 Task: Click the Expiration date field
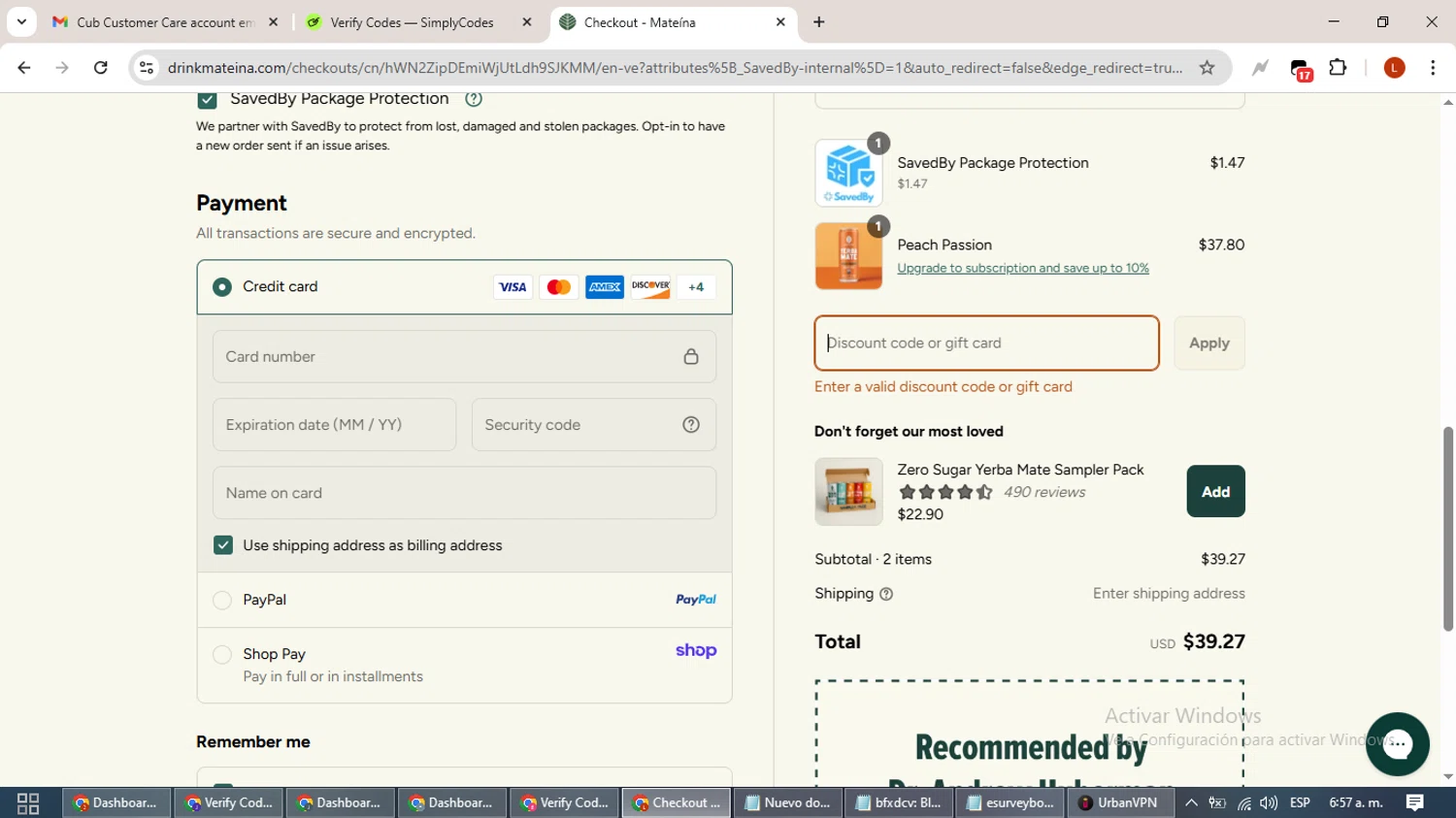335,425
